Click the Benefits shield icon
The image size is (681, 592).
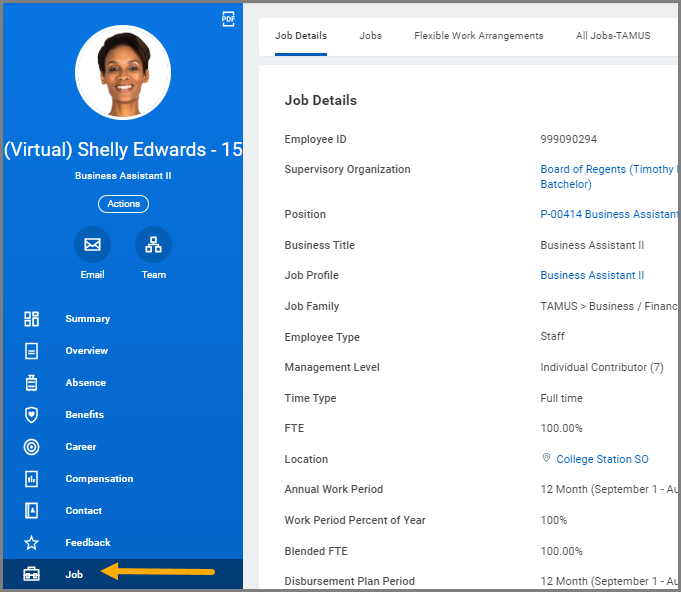pos(31,415)
